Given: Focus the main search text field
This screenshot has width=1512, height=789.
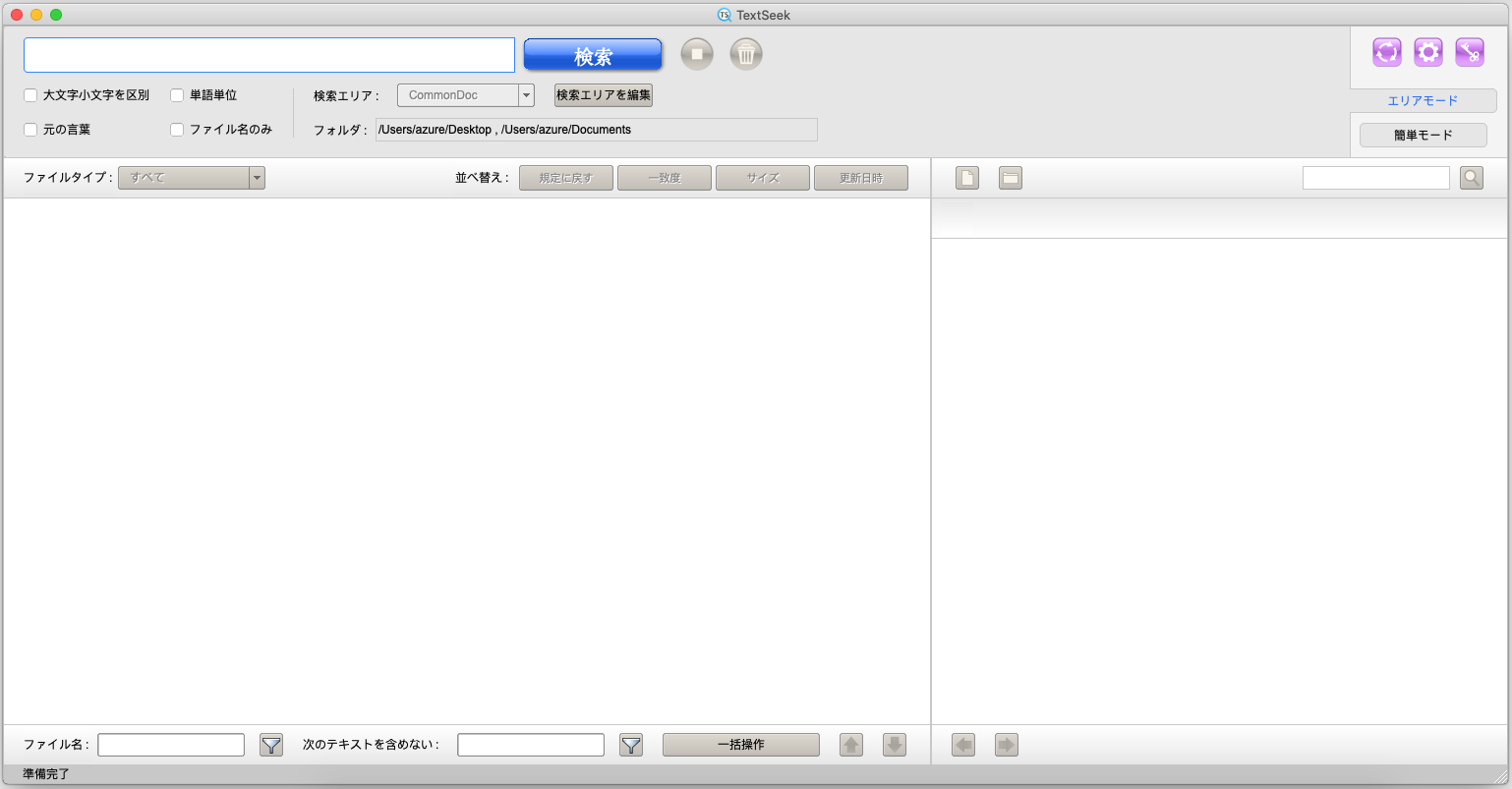Looking at the screenshot, I should (269, 55).
